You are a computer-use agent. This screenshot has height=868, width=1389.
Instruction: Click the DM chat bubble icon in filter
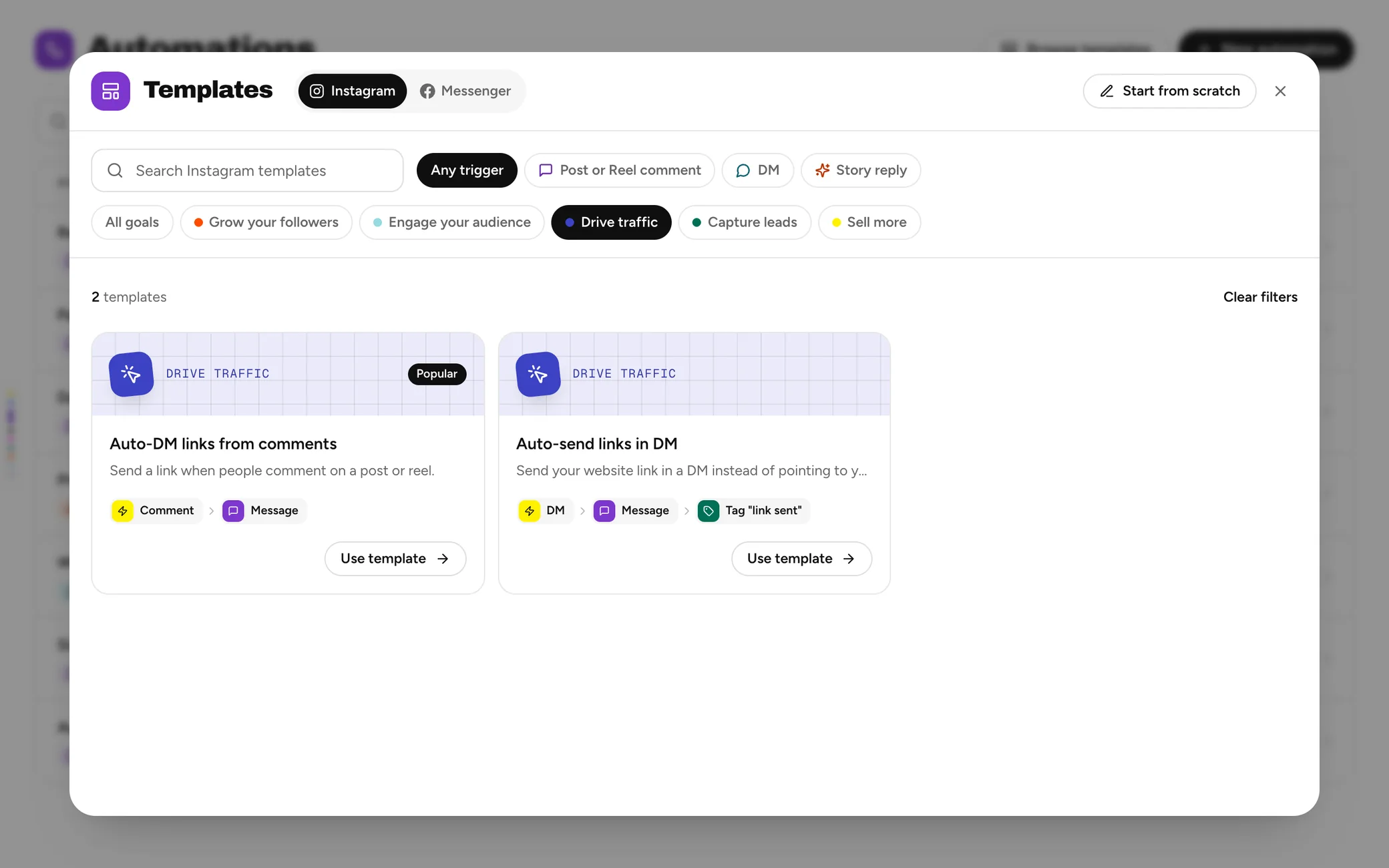tap(743, 170)
